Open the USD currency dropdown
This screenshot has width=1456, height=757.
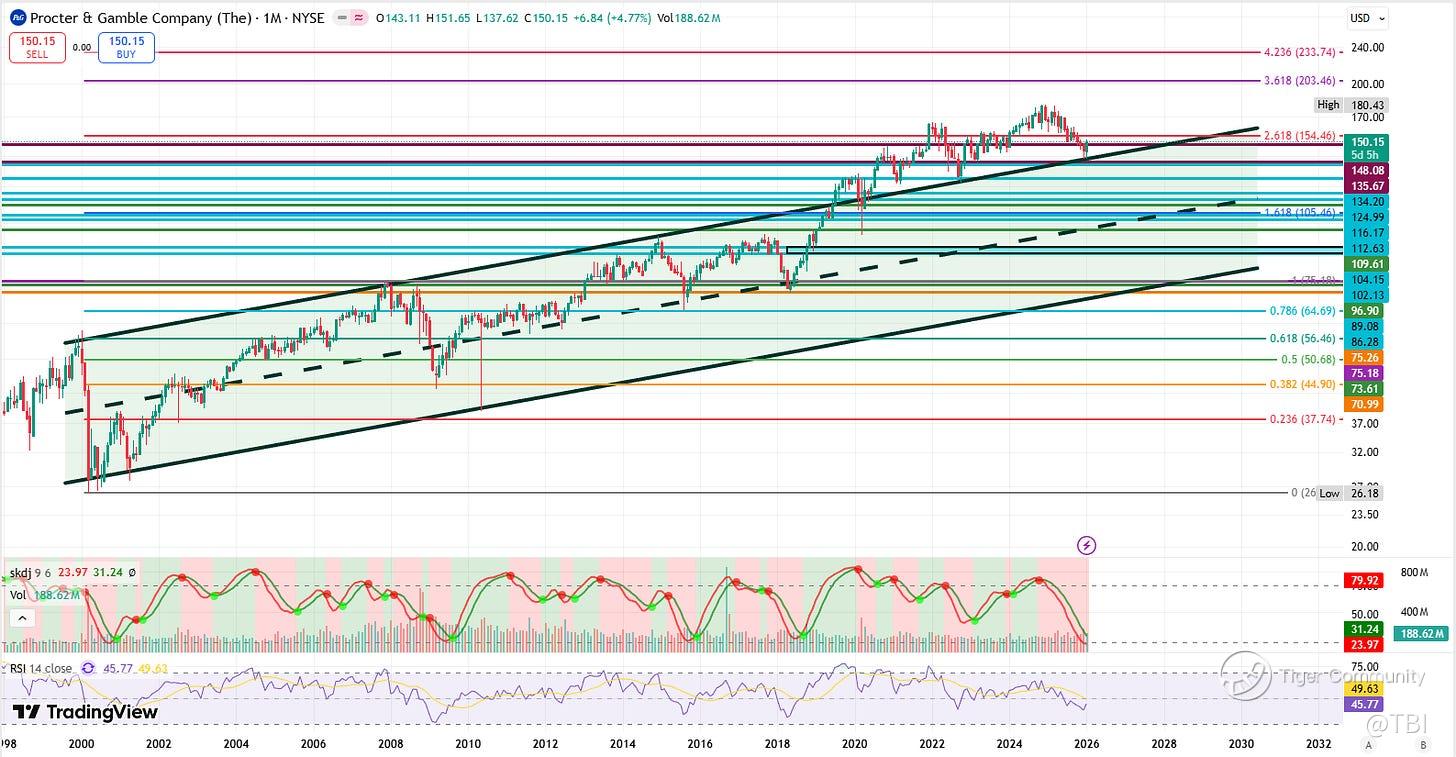click(x=1369, y=18)
